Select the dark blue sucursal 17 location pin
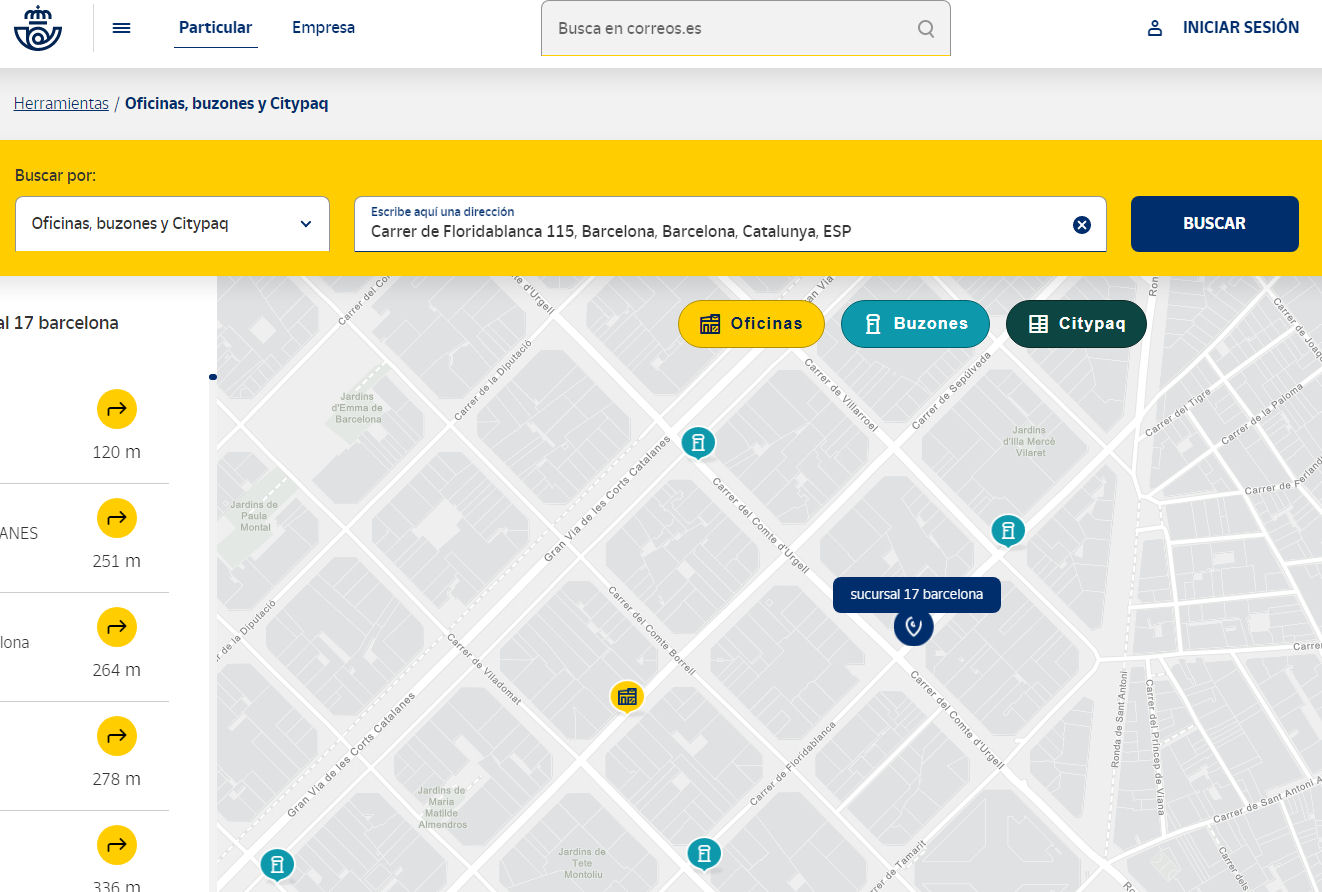The image size is (1322, 892). [x=913, y=627]
